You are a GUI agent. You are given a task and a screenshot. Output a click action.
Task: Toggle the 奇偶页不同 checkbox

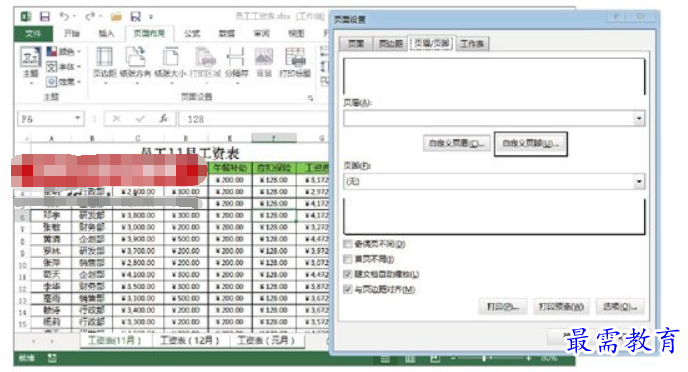click(x=348, y=244)
